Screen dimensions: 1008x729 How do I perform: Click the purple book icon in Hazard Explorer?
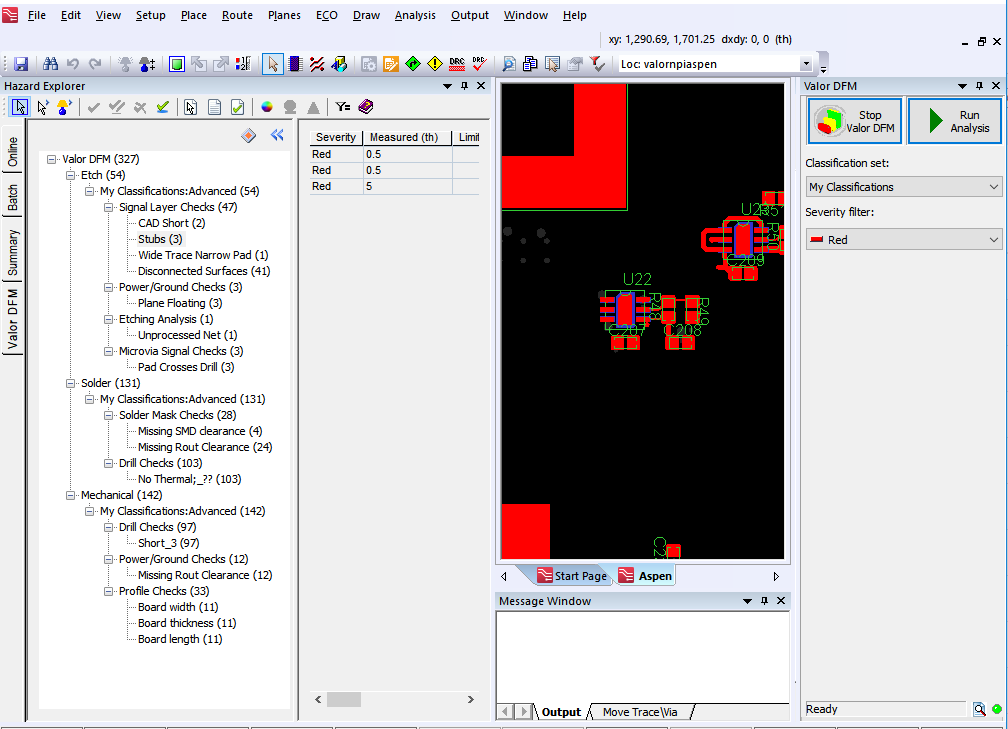tap(365, 107)
